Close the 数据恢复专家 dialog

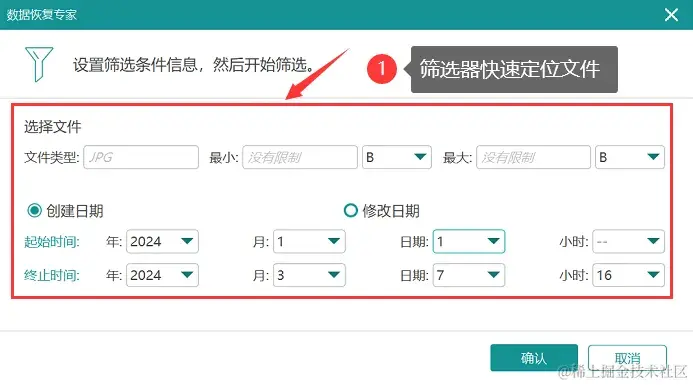click(671, 15)
